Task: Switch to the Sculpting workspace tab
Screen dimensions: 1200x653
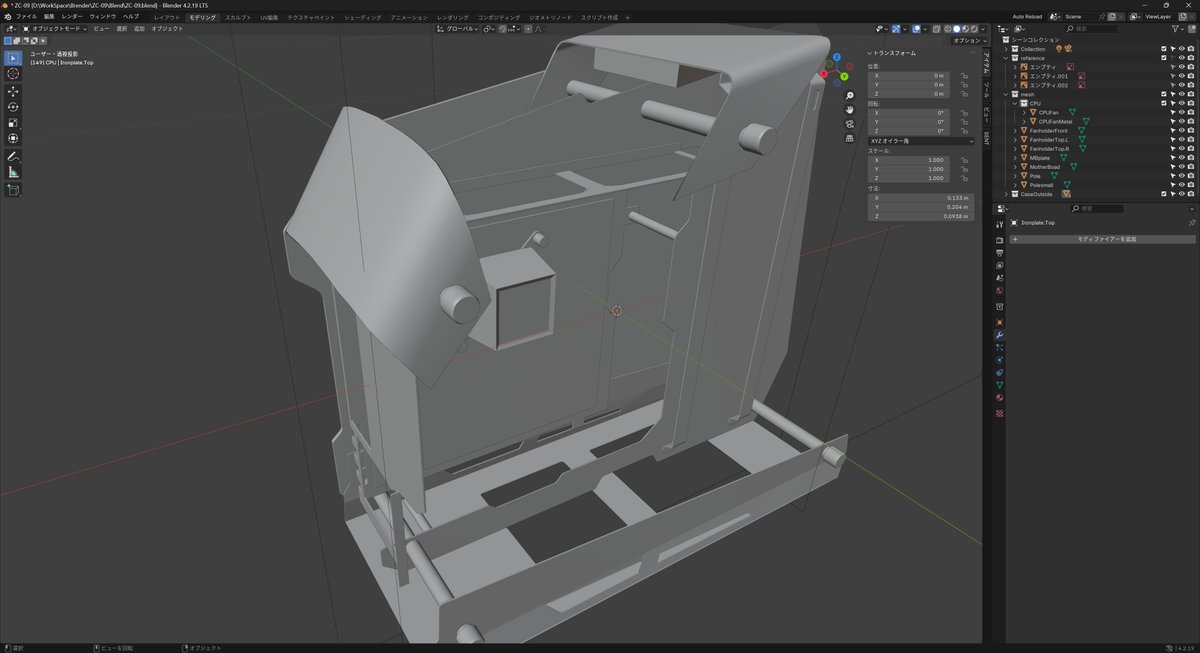Action: 238,17
